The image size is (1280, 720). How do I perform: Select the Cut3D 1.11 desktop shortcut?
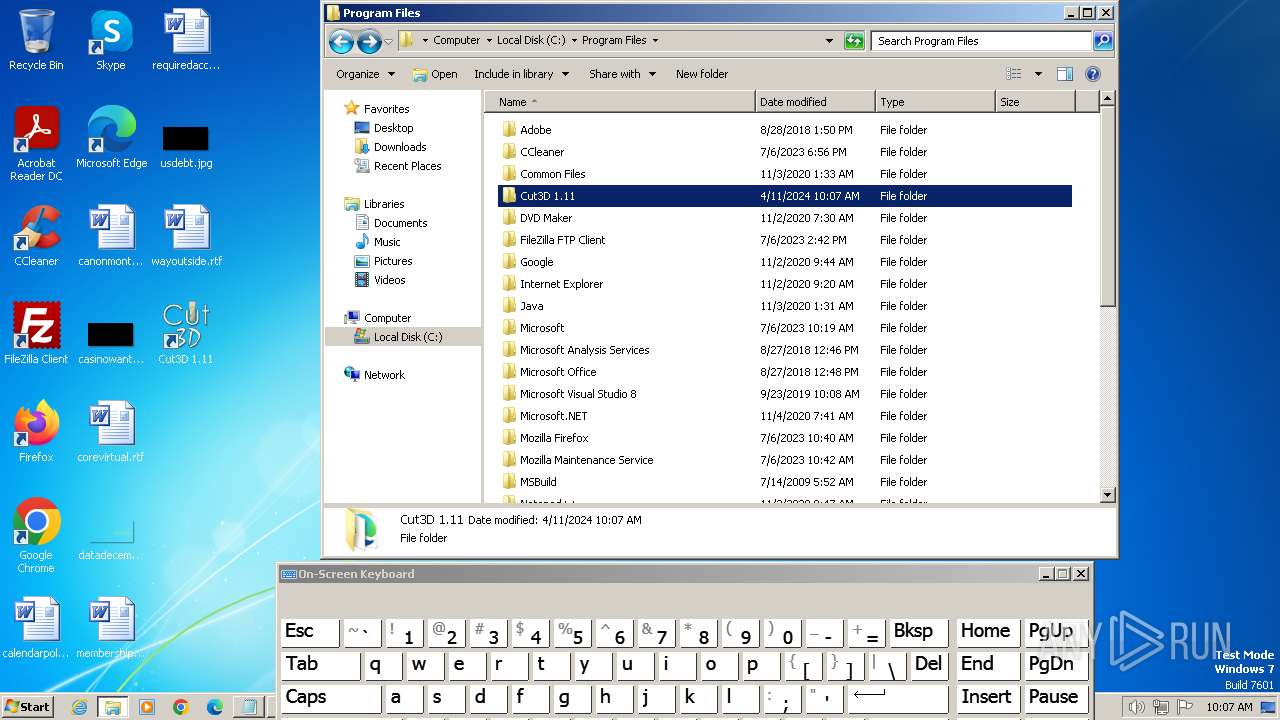click(186, 334)
